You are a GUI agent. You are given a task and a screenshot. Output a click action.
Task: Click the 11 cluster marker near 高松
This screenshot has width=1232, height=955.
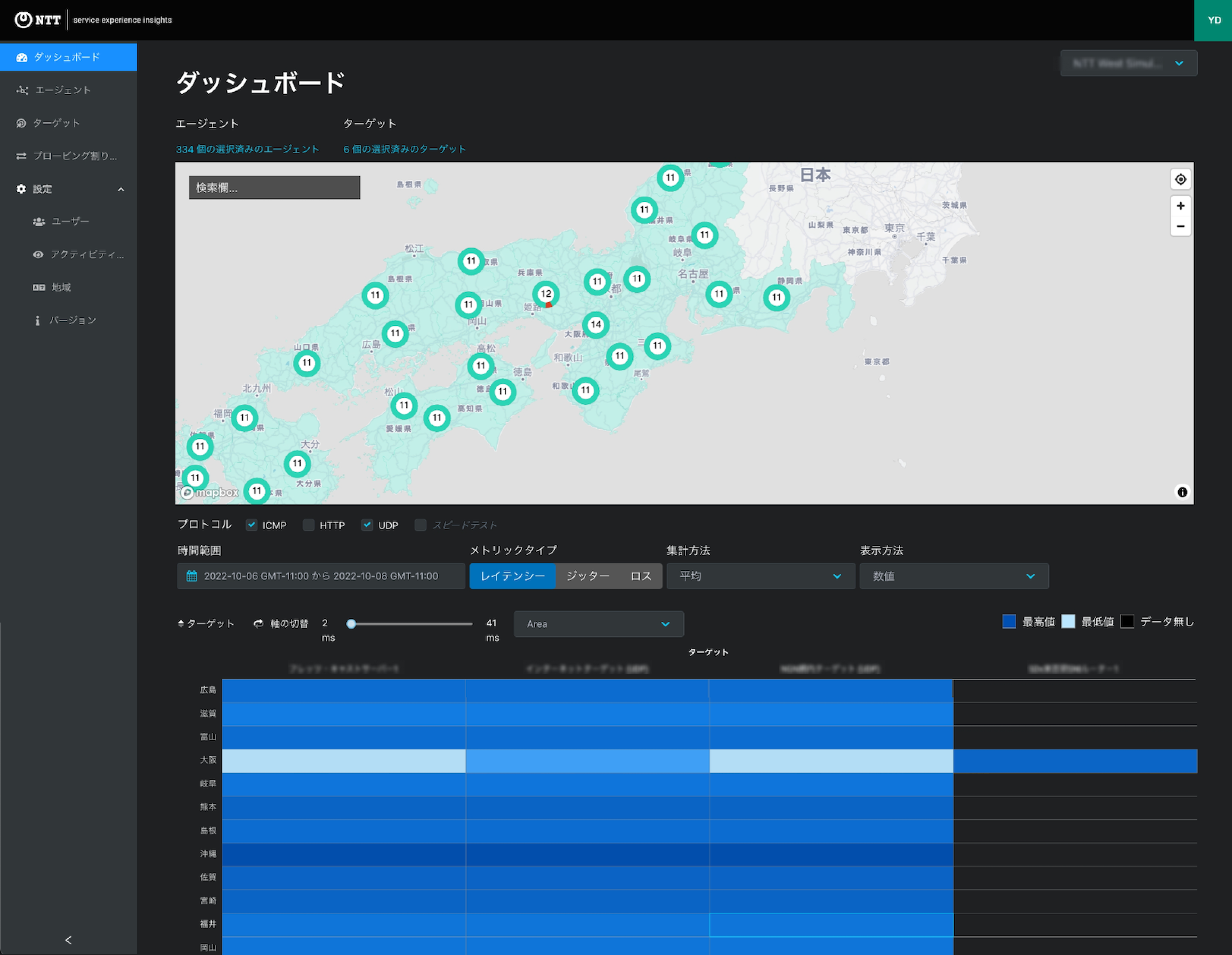pyautogui.click(x=481, y=366)
